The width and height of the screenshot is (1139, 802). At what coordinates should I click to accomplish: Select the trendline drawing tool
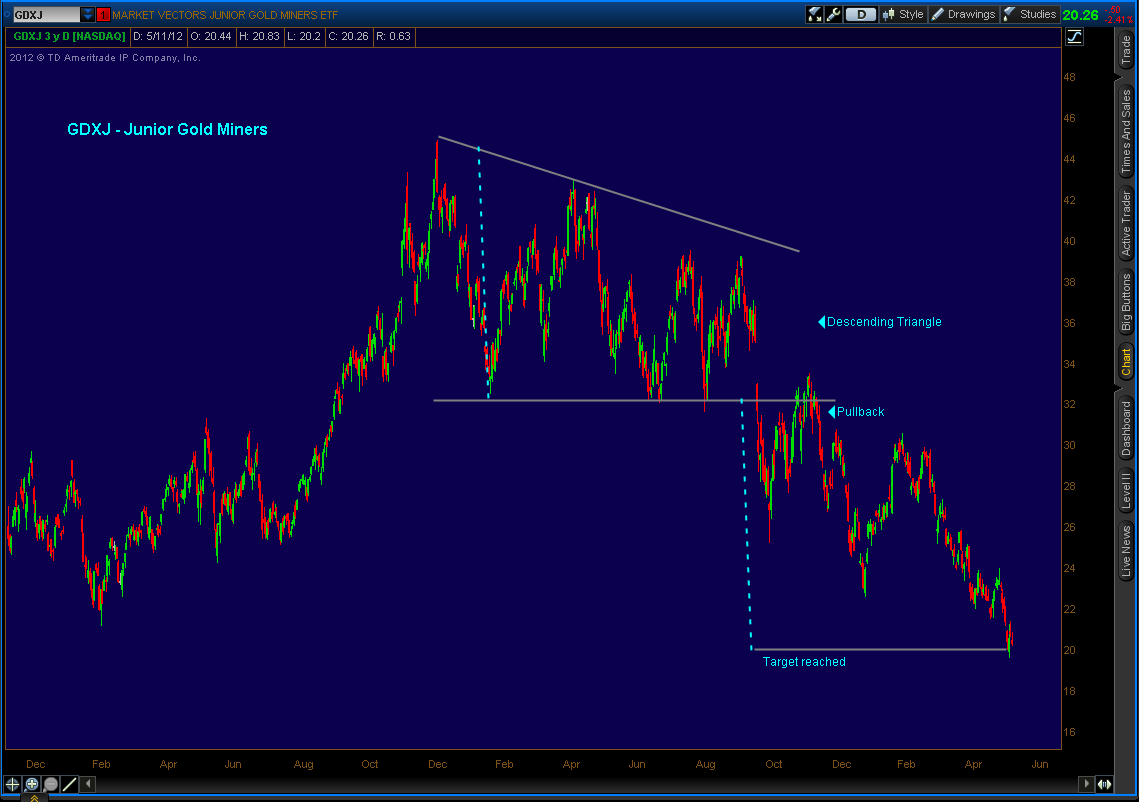[x=70, y=784]
